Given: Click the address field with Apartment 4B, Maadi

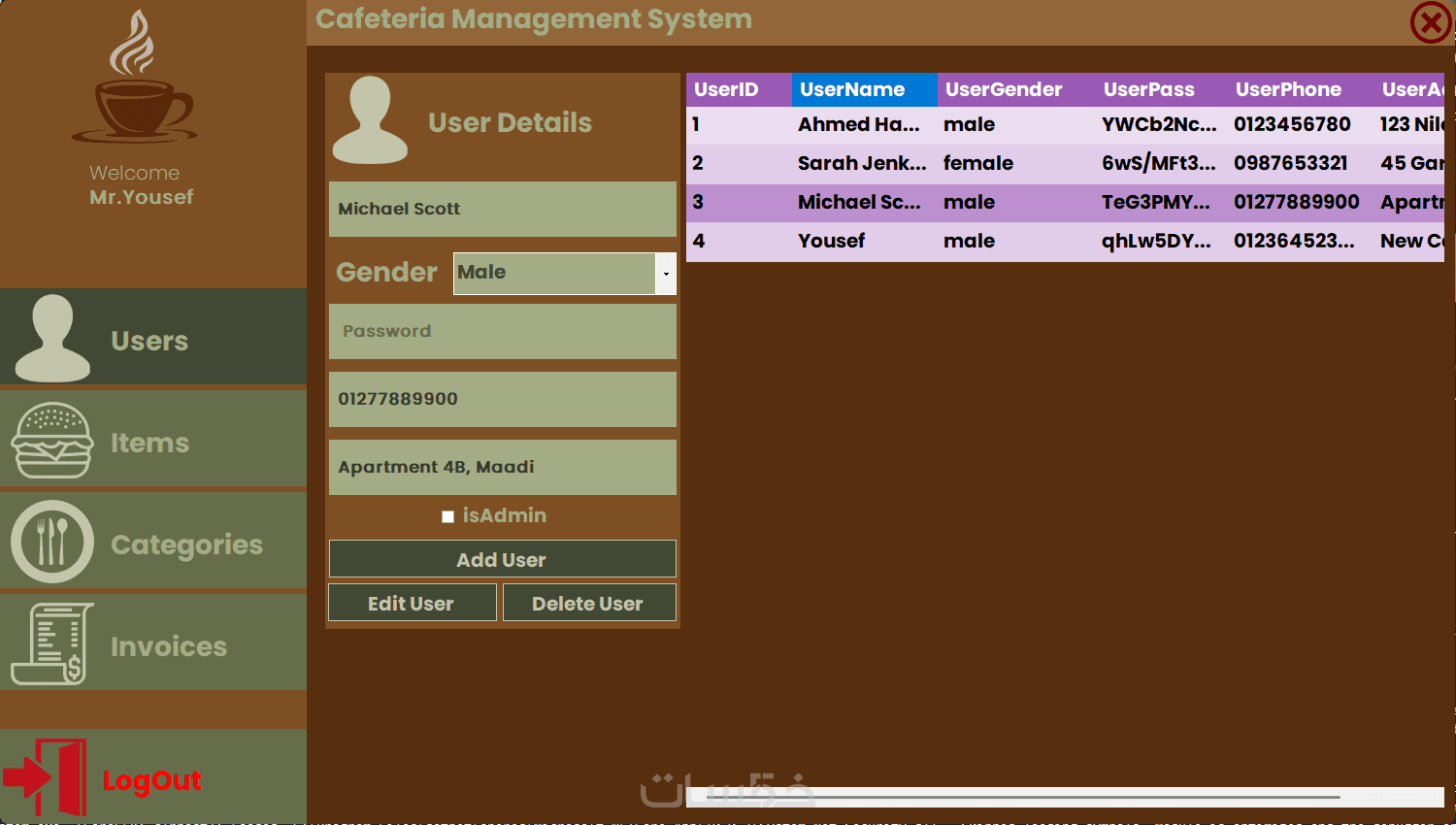Looking at the screenshot, I should [x=503, y=467].
